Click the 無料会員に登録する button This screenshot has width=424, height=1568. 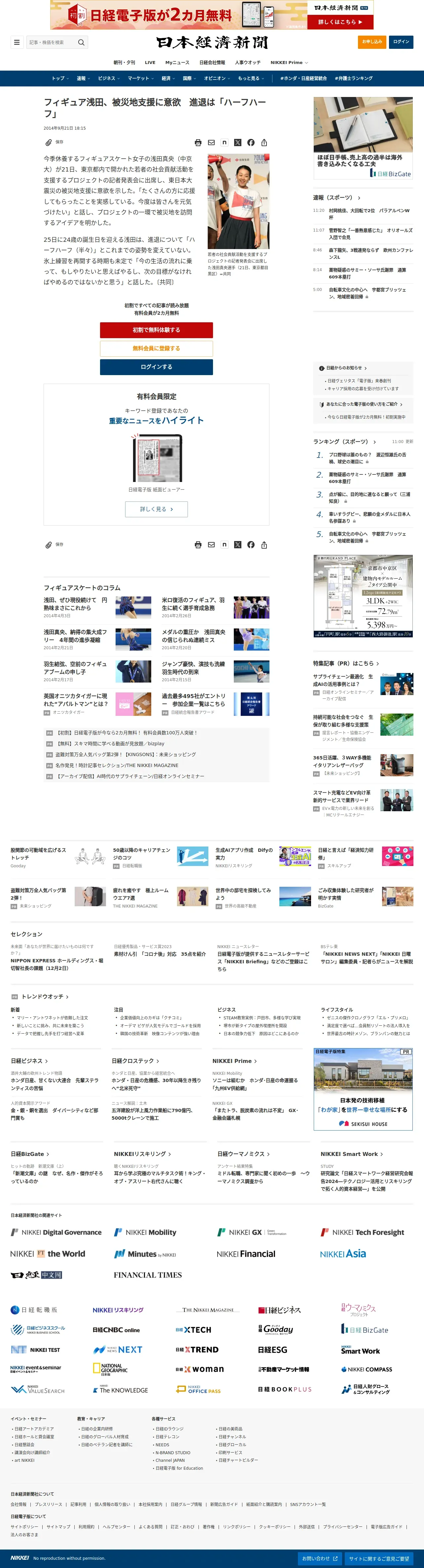pos(157,348)
